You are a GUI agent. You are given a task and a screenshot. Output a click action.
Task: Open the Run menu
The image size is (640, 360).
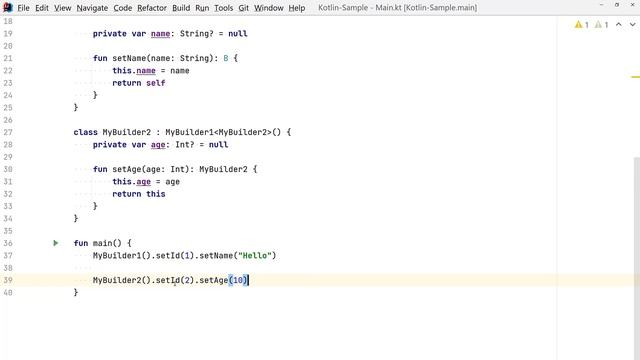(202, 8)
